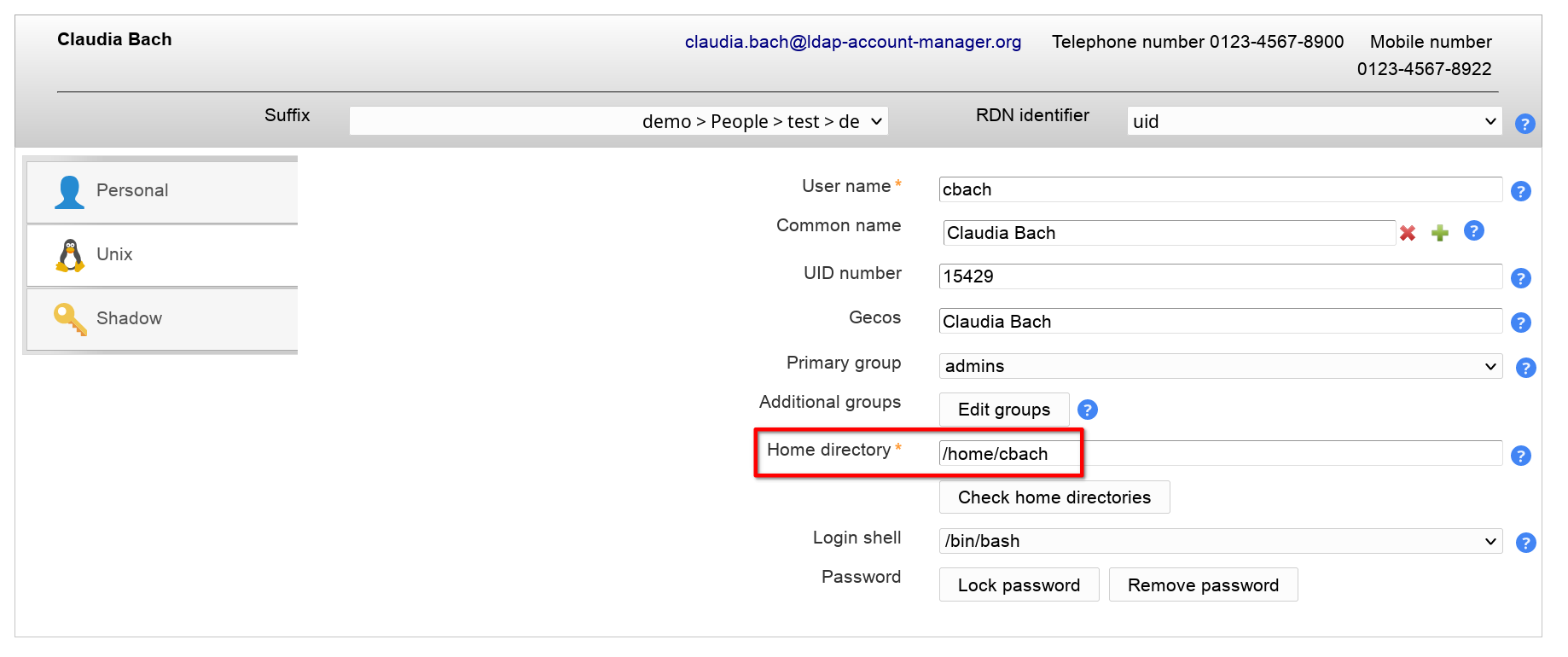Show help for Home directory field
This screenshot has width=1568, height=657.
(x=1520, y=456)
